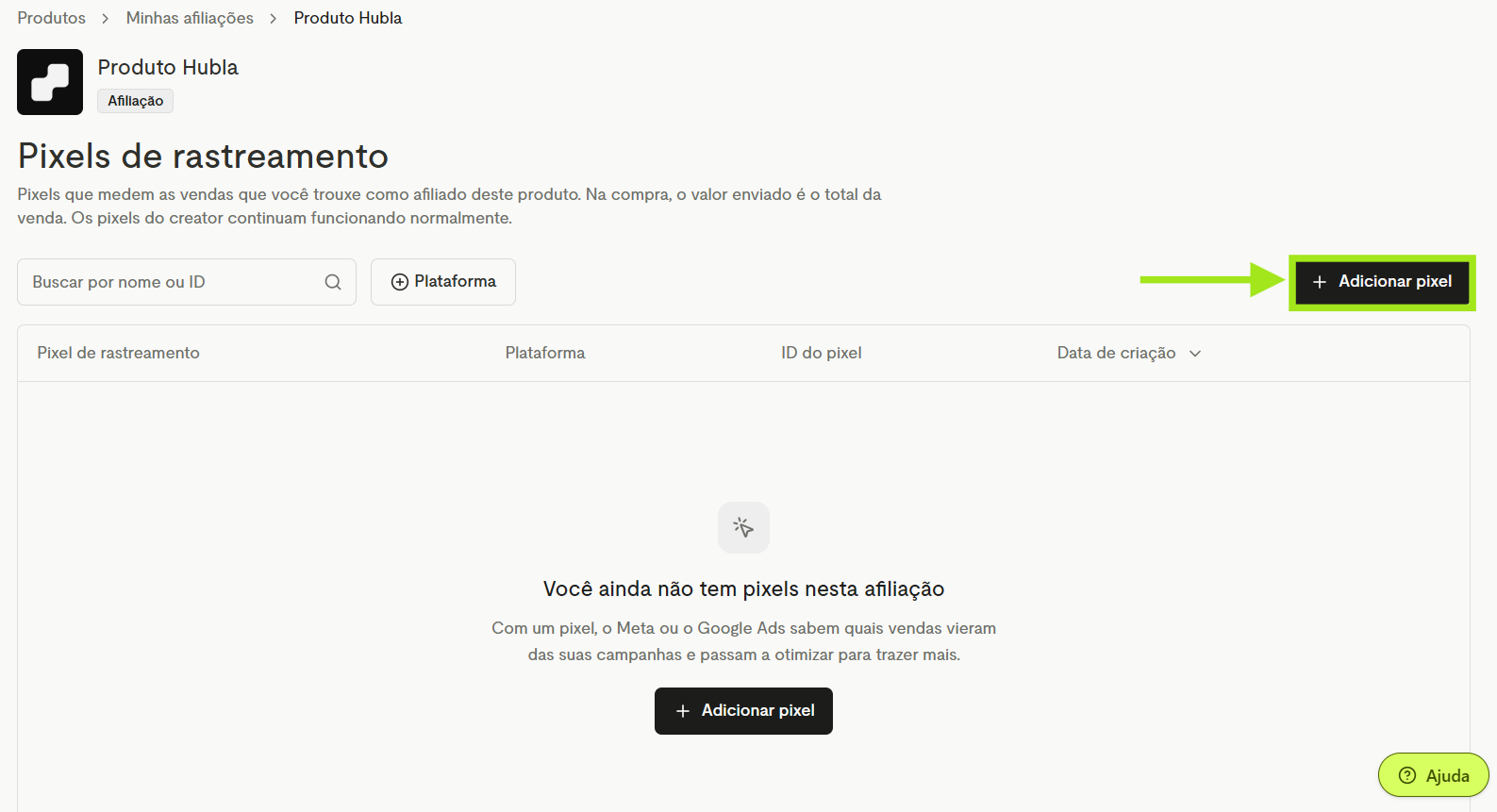Click the Pixel de rastreamento column header

pyautogui.click(x=118, y=353)
